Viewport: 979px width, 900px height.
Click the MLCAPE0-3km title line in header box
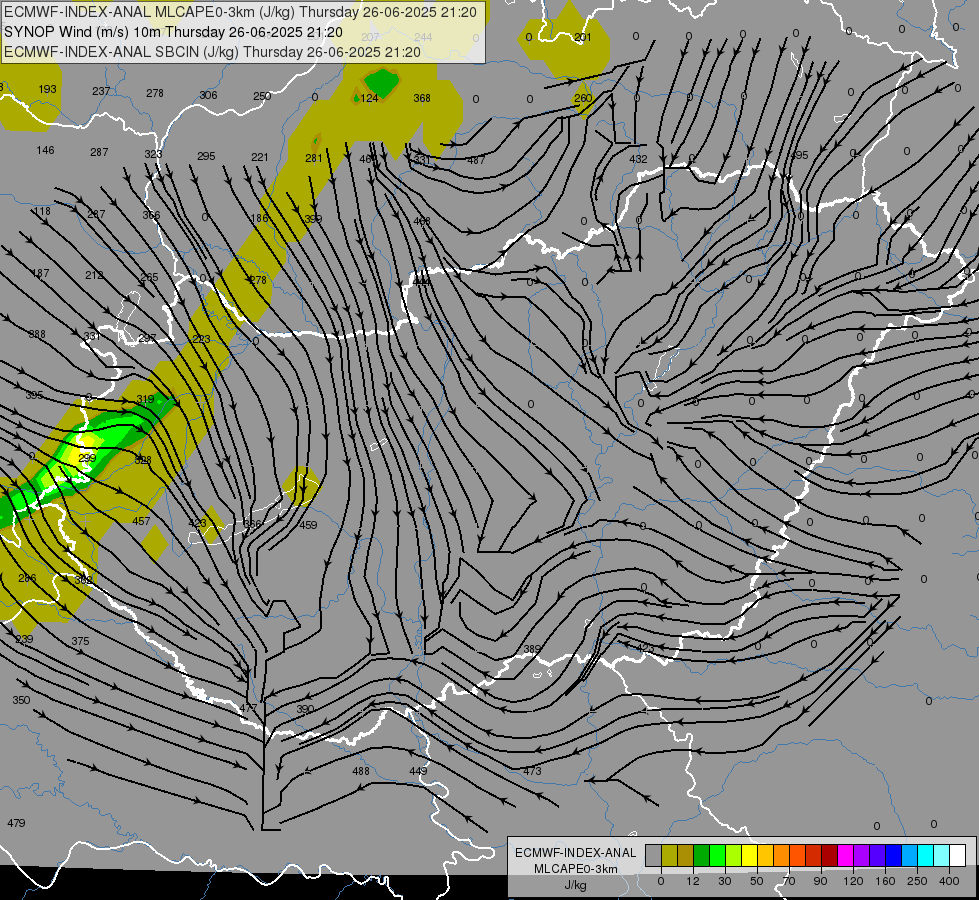pos(240,12)
